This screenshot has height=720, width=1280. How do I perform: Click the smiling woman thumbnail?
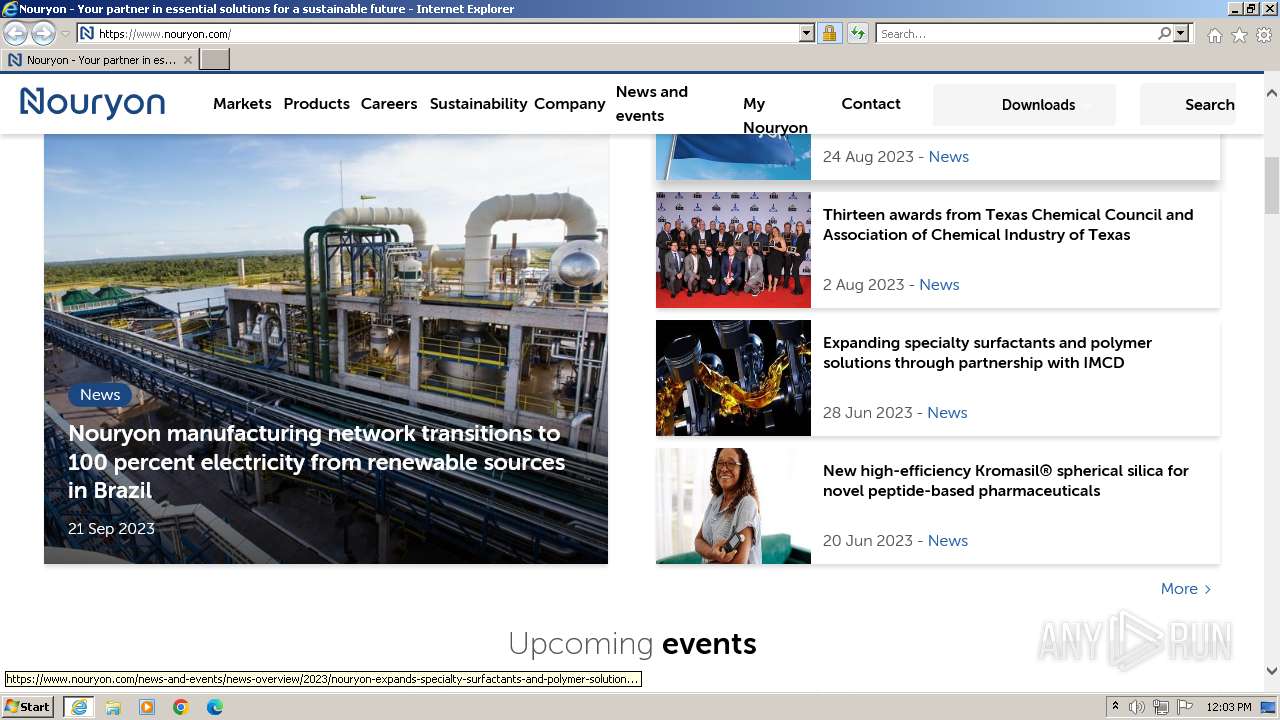(x=733, y=506)
